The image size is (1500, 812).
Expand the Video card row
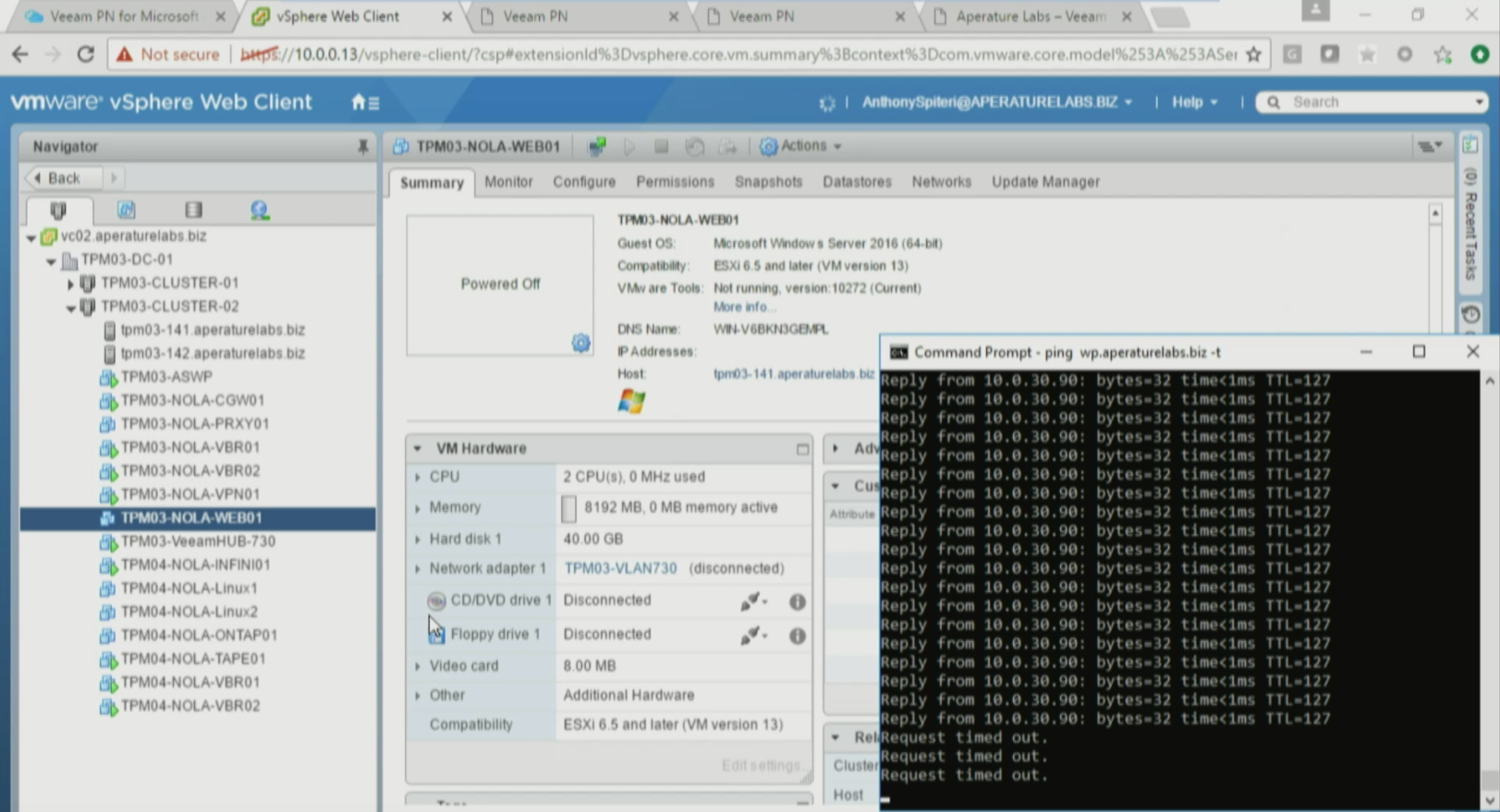(x=418, y=666)
